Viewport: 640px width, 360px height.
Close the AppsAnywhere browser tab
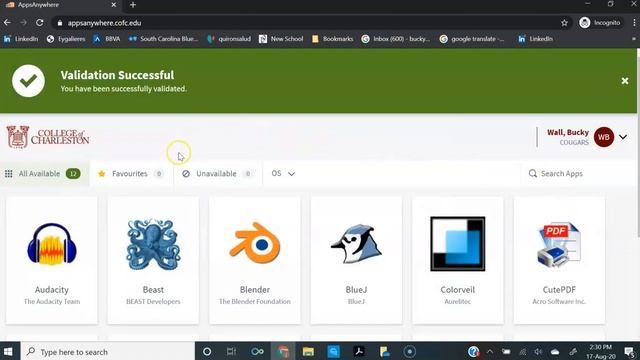[x=113, y=5]
